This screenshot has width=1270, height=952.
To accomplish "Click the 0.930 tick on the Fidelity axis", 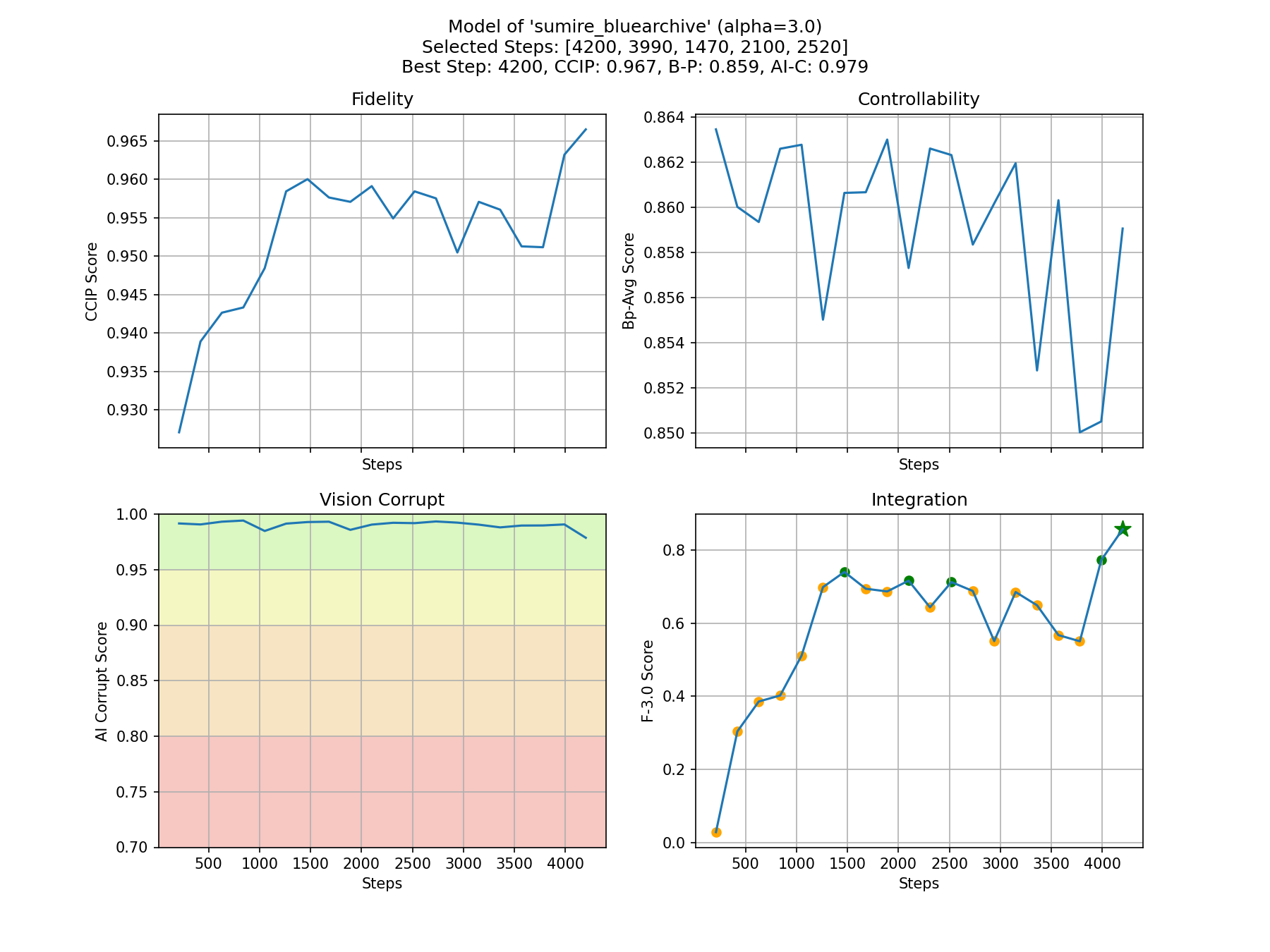I will (x=128, y=410).
